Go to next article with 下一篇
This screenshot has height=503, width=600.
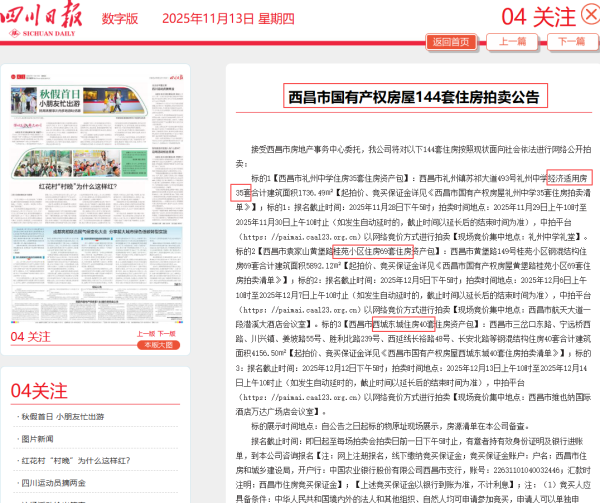tap(571, 42)
